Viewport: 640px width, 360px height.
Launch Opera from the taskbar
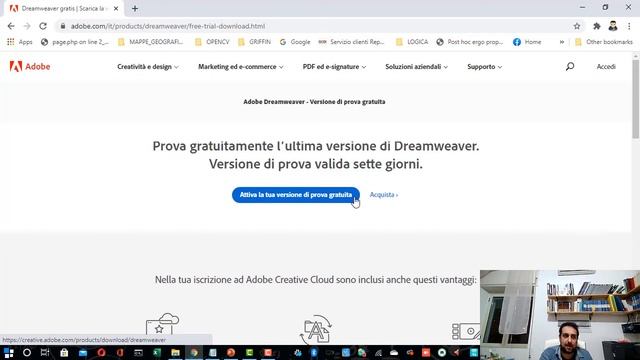tap(101, 353)
